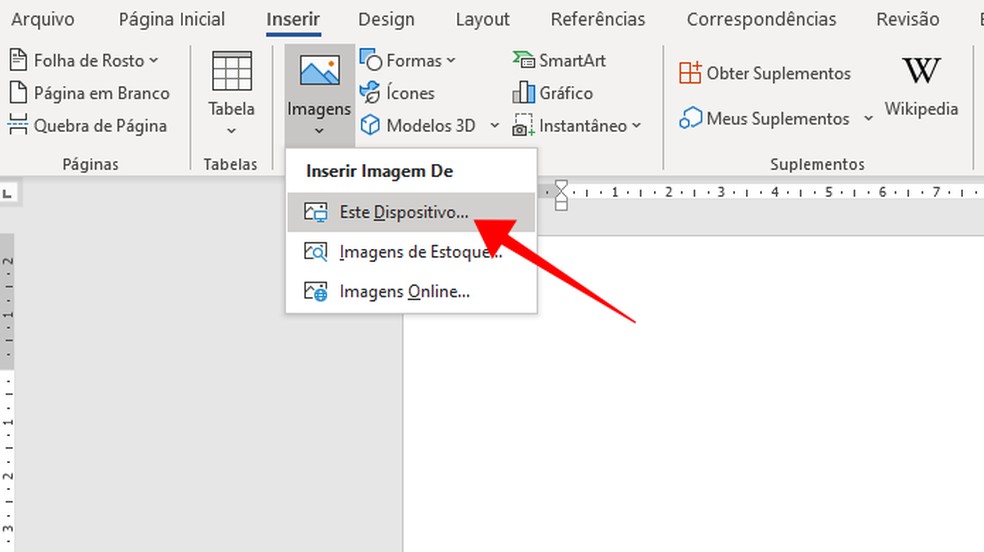Click the Gráfico chart icon
Viewport: 984px width, 552px height.
[524, 93]
